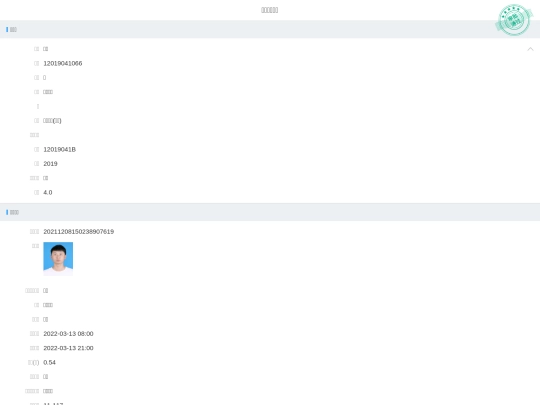Click the blue-marked second section header

click(x=12, y=212)
